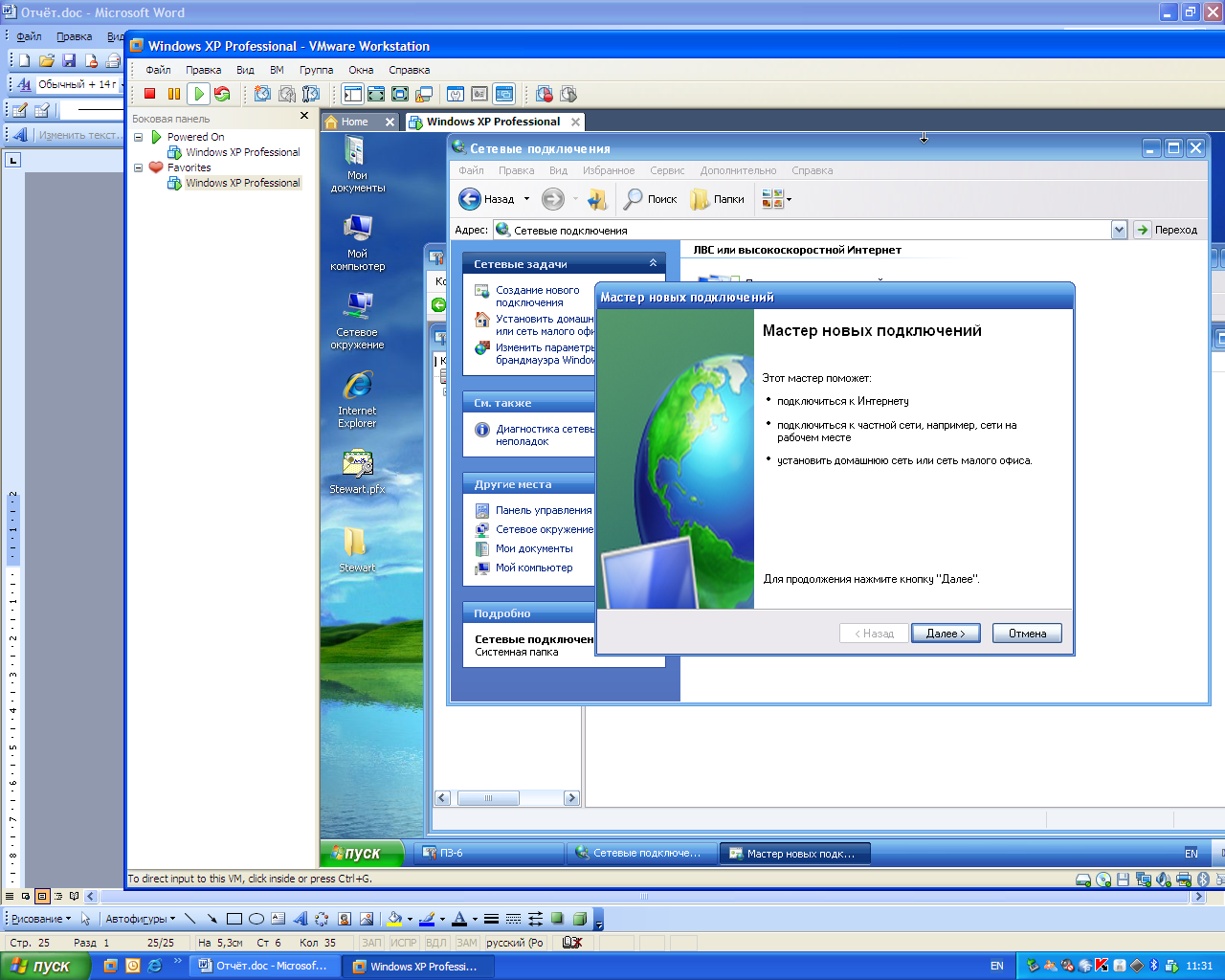Viewport: 1225px width, 980px height.
Task: Select Windows XP Professional under Favorites
Action: [x=242, y=183]
